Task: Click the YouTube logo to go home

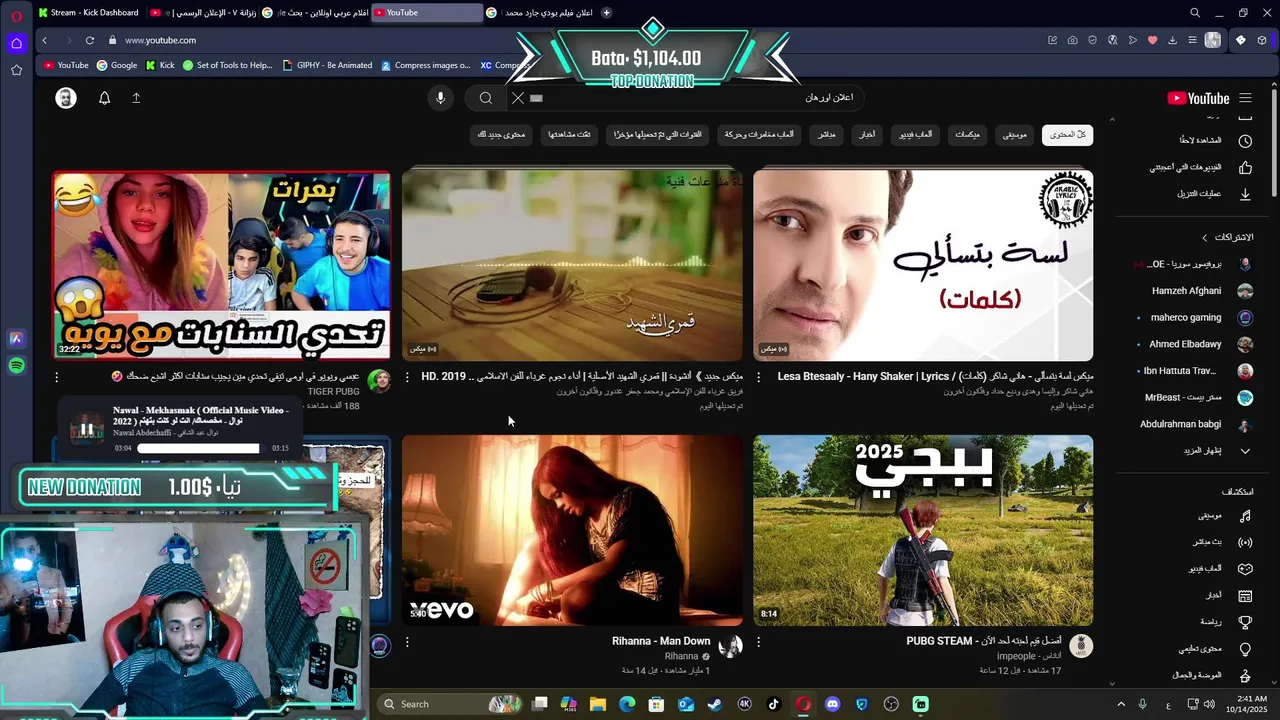Action: pyautogui.click(x=1198, y=98)
